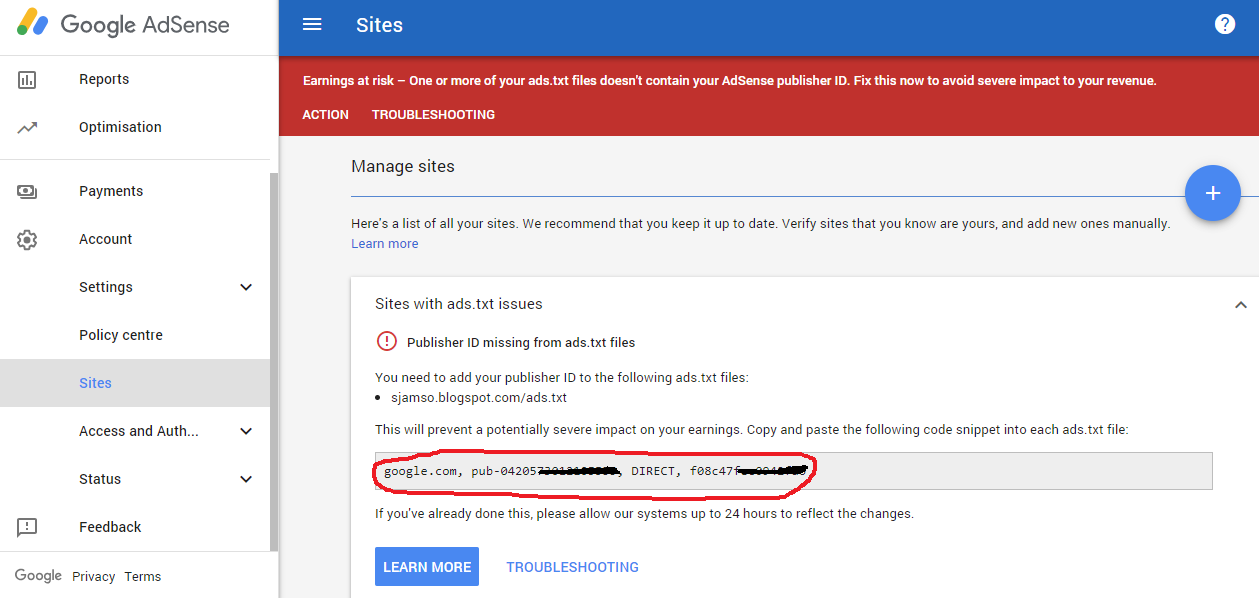Open the Reports section icon
This screenshot has height=598, width=1259.
(30, 79)
